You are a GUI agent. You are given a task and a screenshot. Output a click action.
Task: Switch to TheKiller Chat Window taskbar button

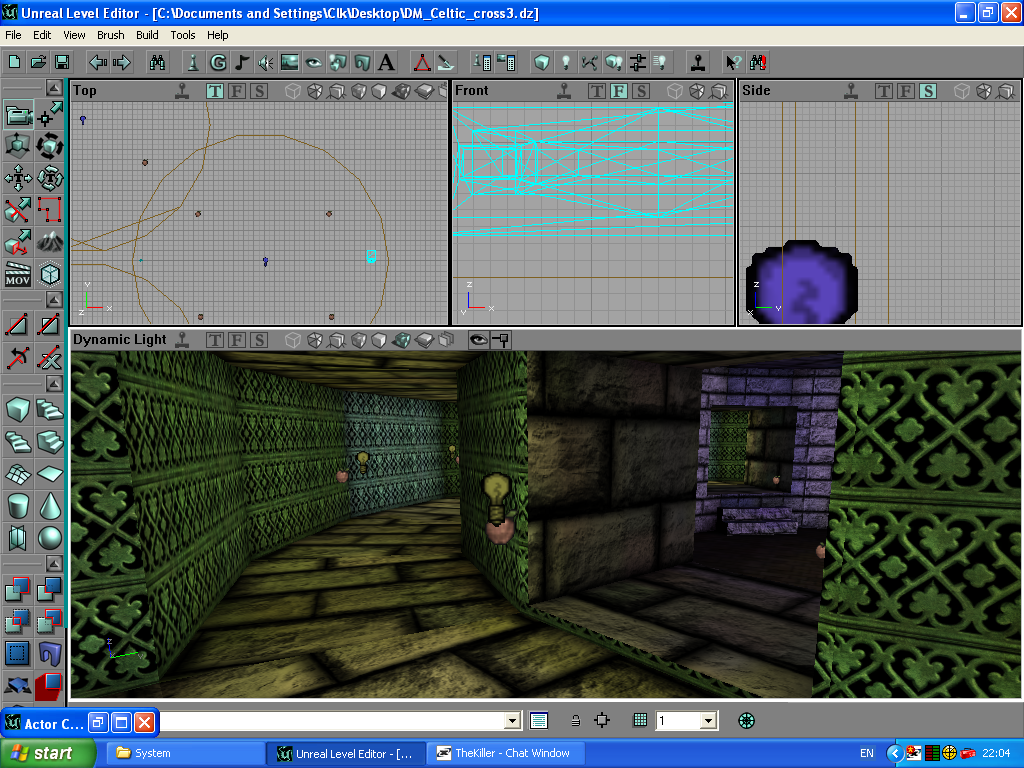(505, 753)
